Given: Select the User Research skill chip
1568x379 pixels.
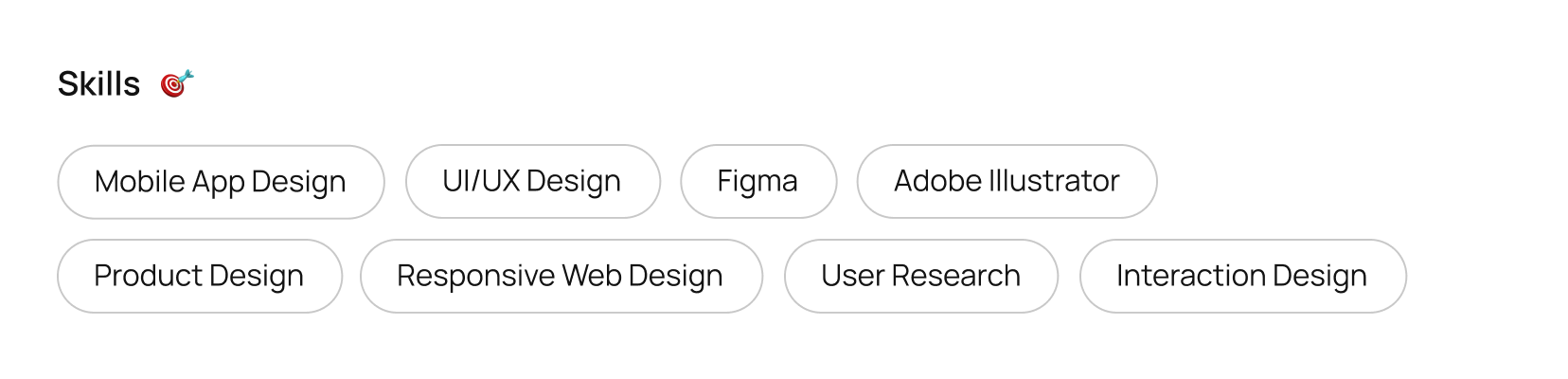Looking at the screenshot, I should pos(920,276).
